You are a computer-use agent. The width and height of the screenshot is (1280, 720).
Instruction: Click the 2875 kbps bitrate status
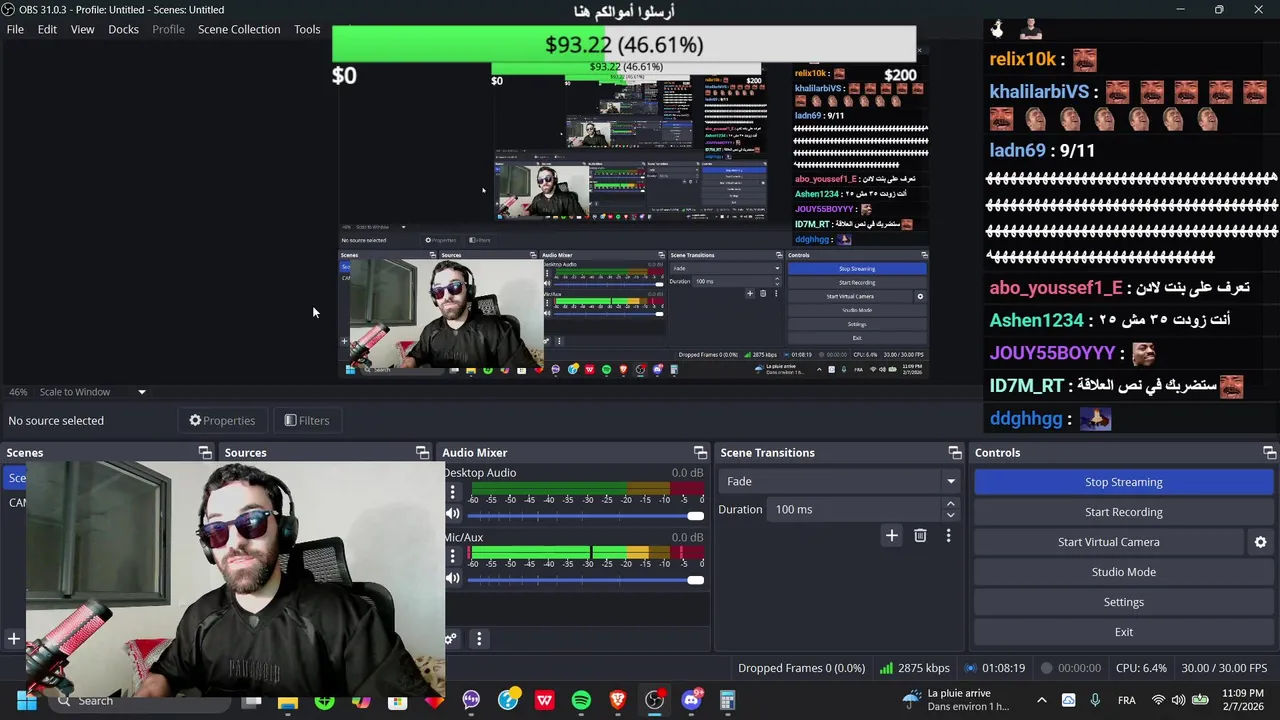pos(914,668)
